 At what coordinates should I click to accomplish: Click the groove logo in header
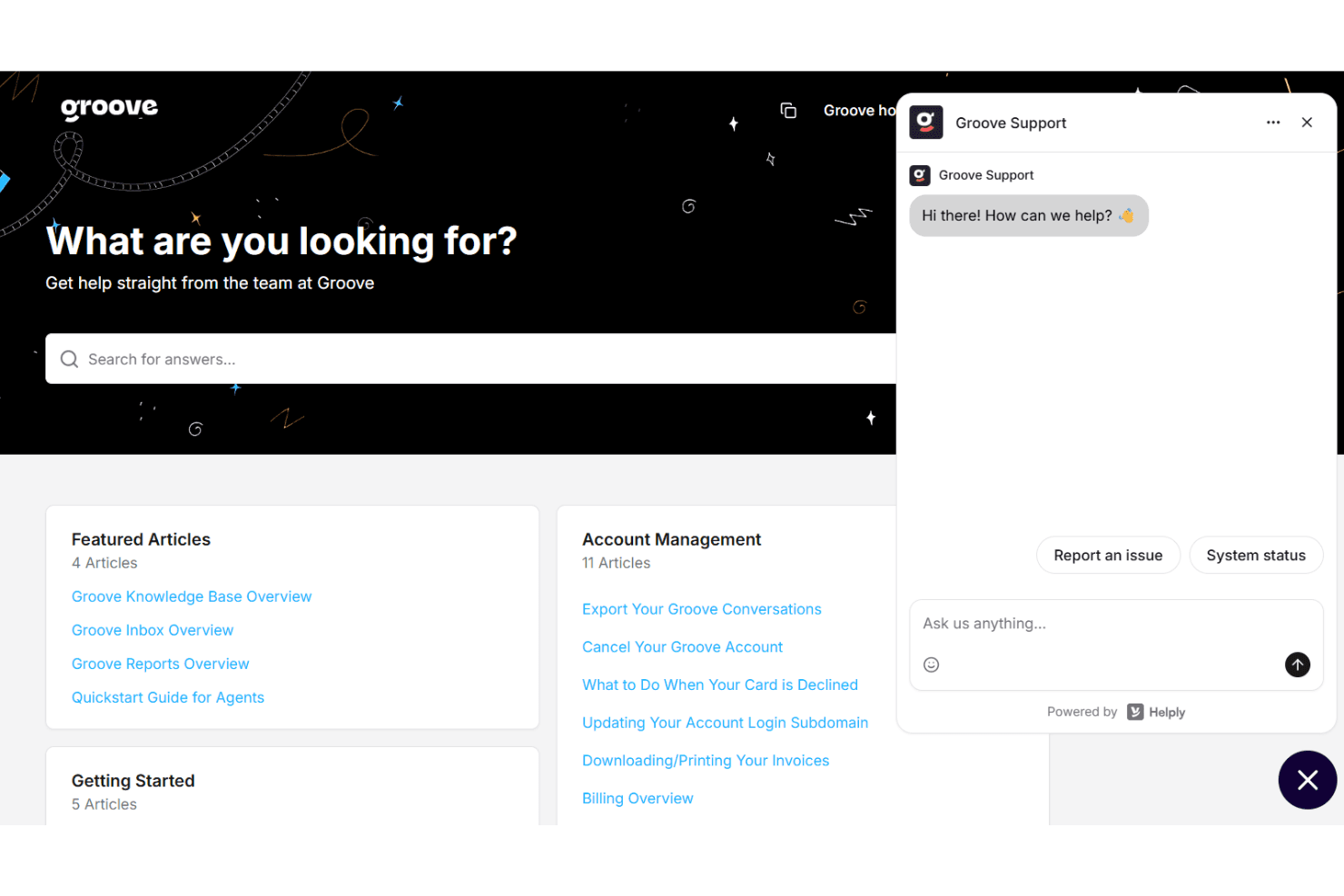tap(109, 108)
